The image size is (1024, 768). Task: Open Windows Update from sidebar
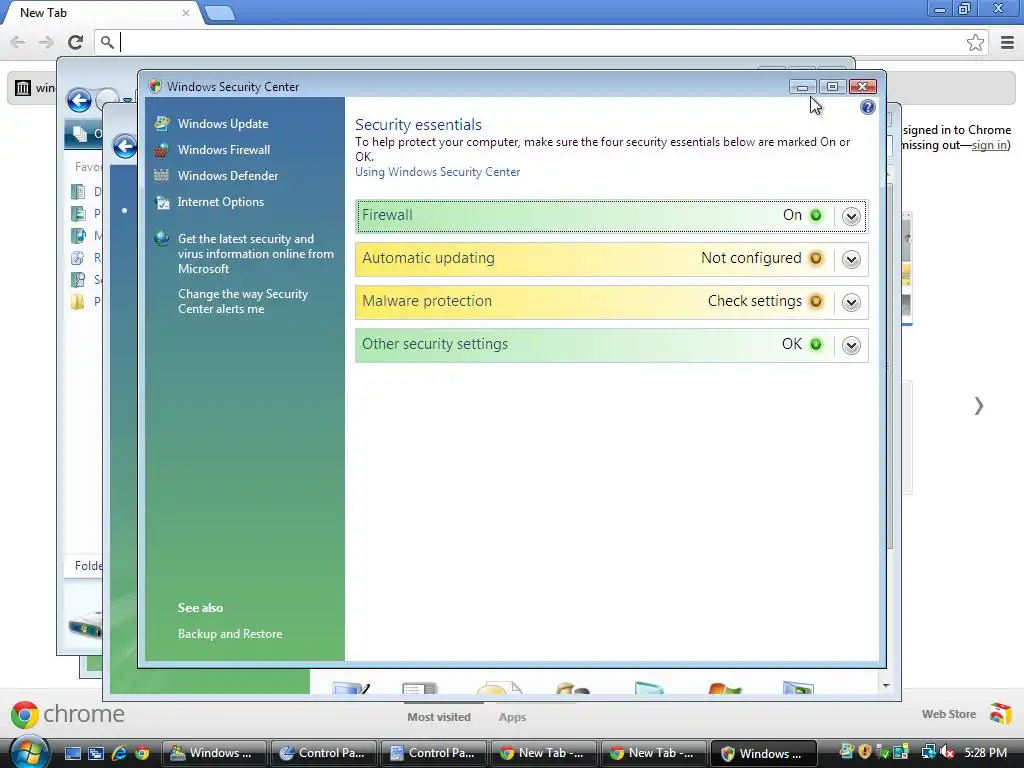pyautogui.click(x=223, y=123)
